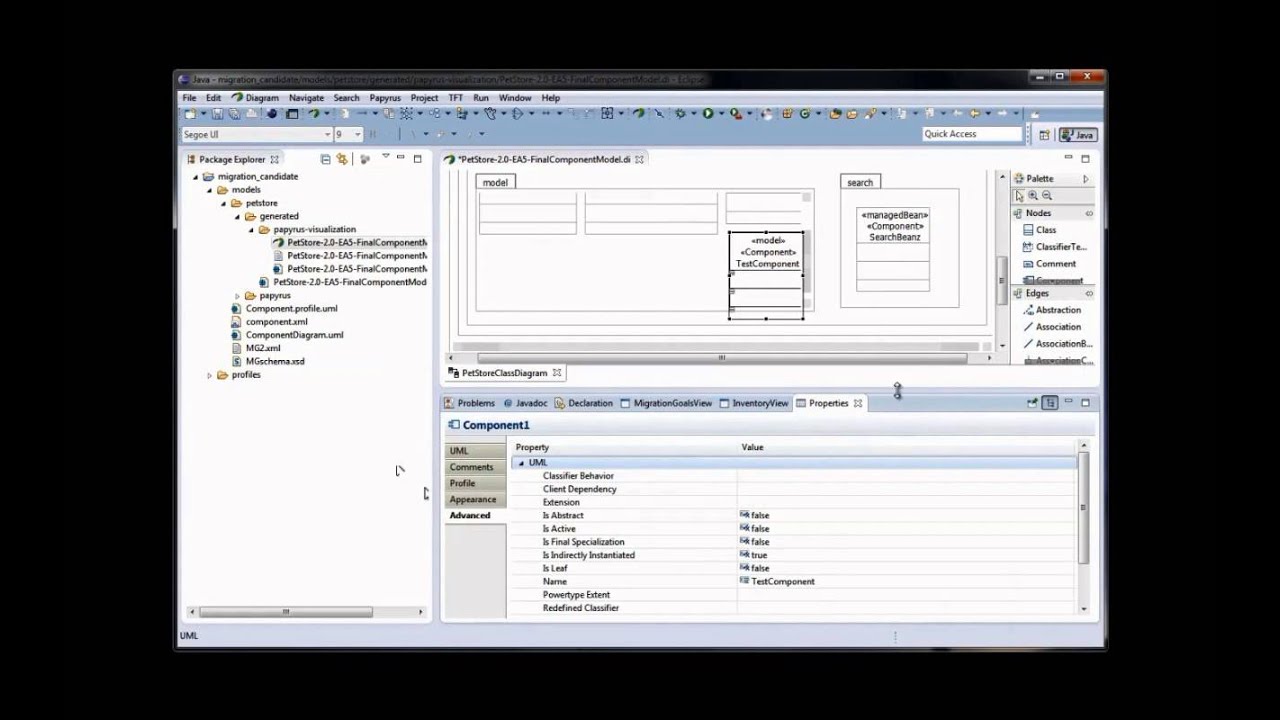The height and width of the screenshot is (720, 1280).
Task: Select the ClassifierTe... palette node
Action: coord(1054,247)
